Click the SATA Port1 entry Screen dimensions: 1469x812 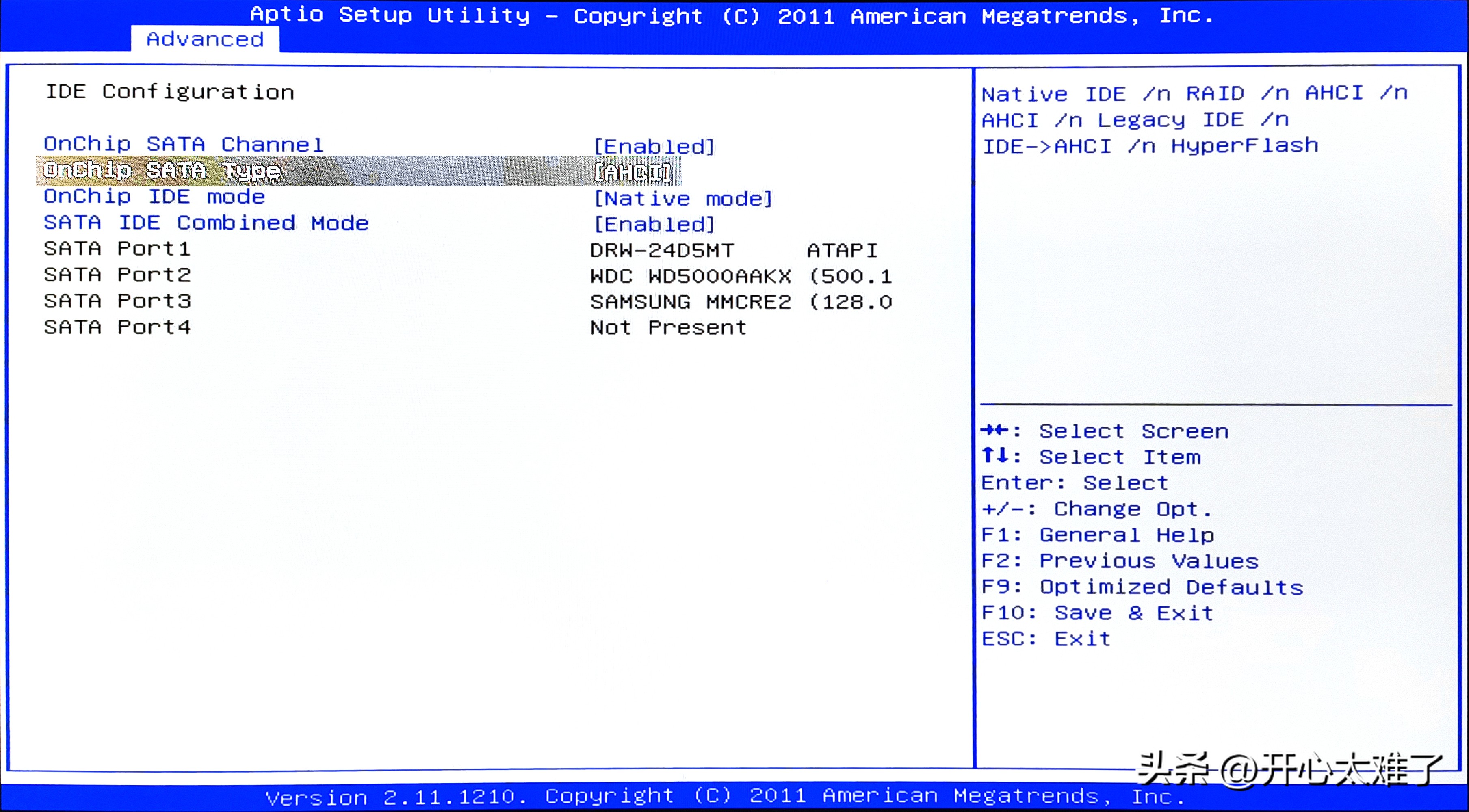(117, 249)
